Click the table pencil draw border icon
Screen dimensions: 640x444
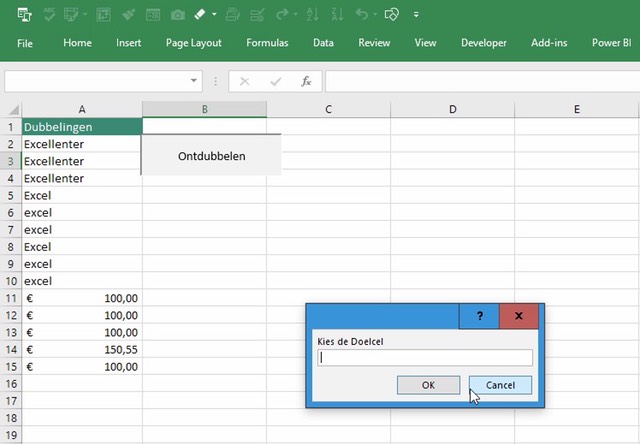71,15
